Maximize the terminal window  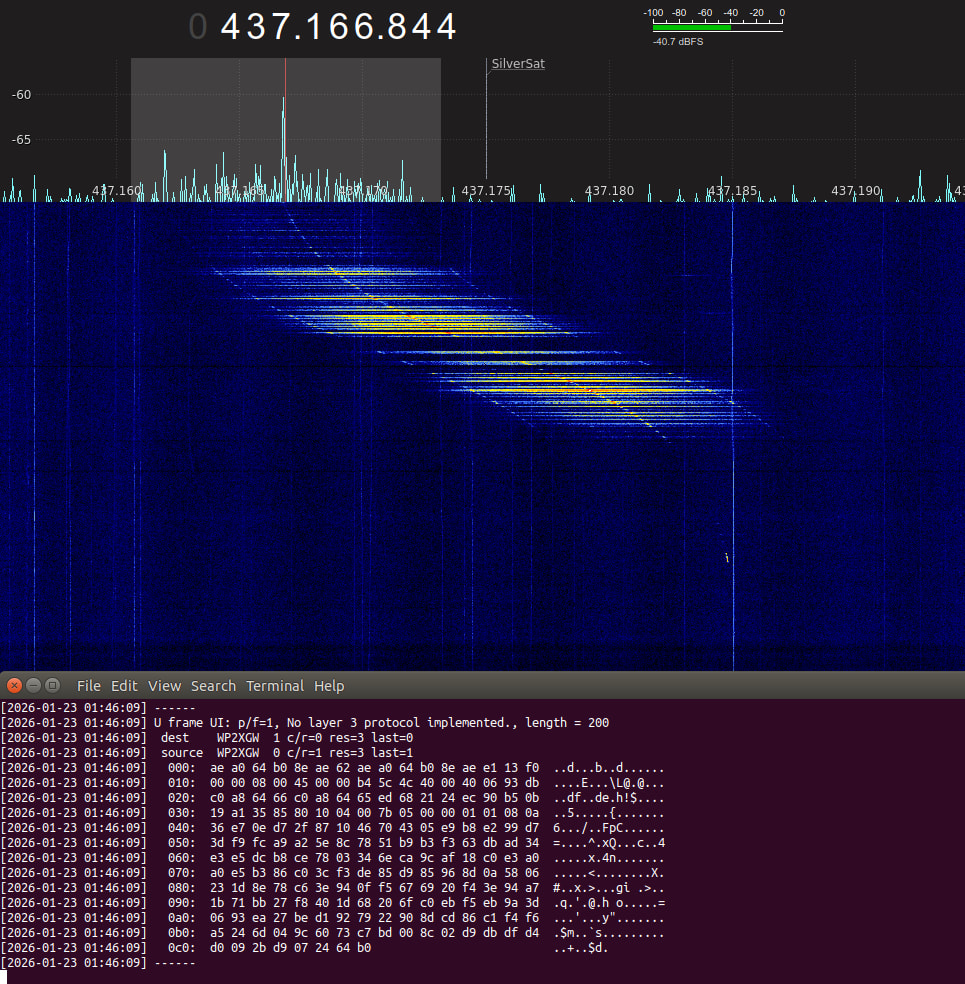[52, 685]
